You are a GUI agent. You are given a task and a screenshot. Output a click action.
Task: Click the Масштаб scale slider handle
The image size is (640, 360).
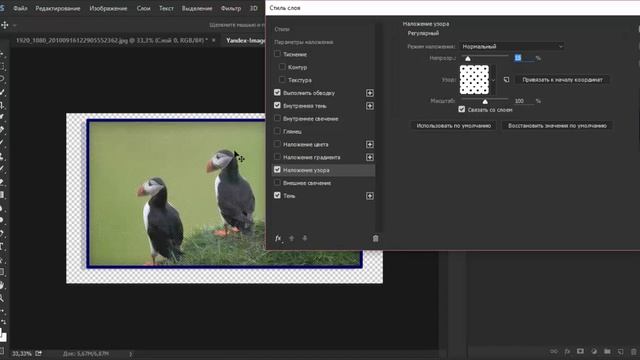(485, 101)
